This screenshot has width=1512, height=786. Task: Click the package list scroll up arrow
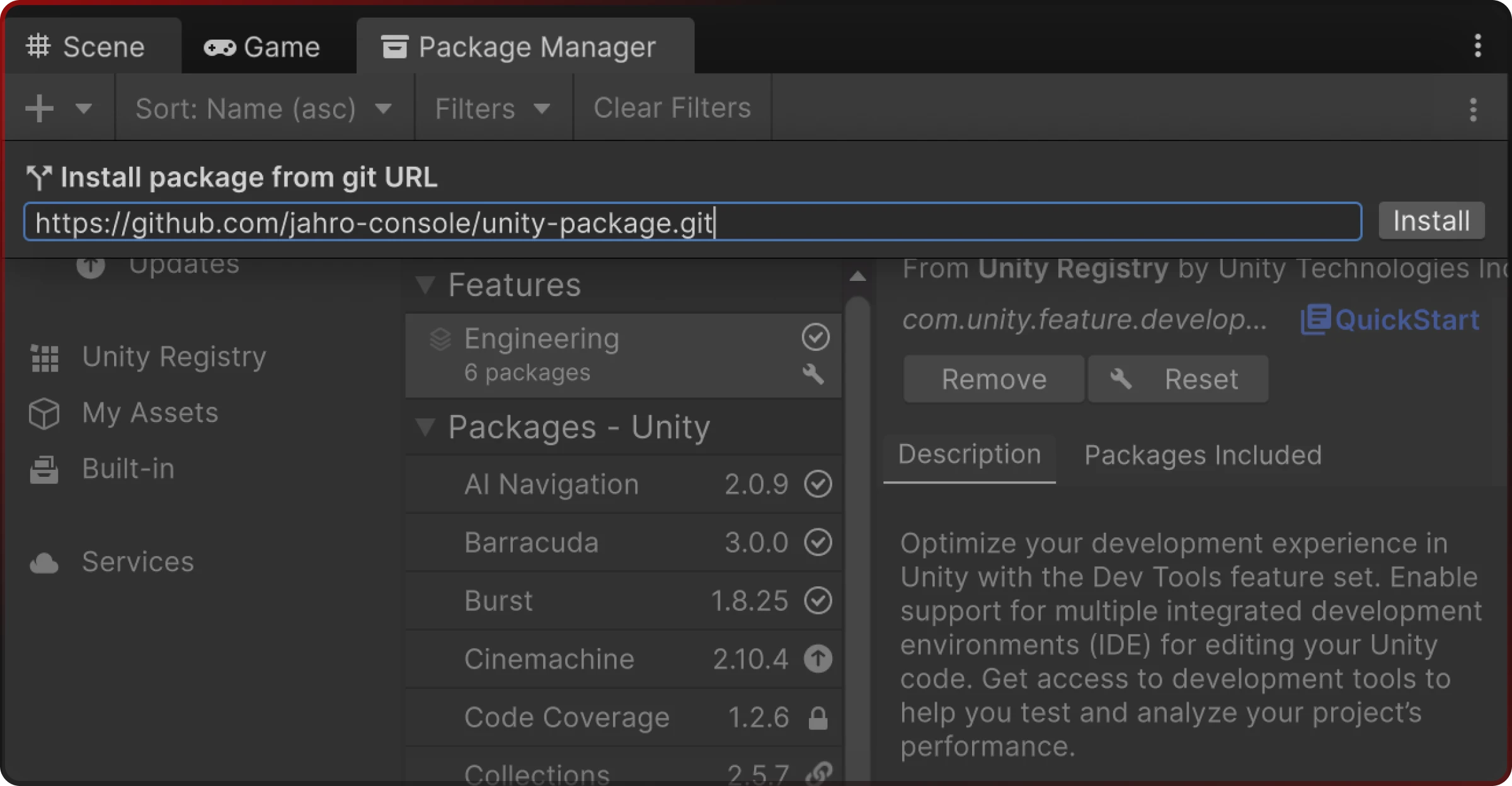click(857, 276)
